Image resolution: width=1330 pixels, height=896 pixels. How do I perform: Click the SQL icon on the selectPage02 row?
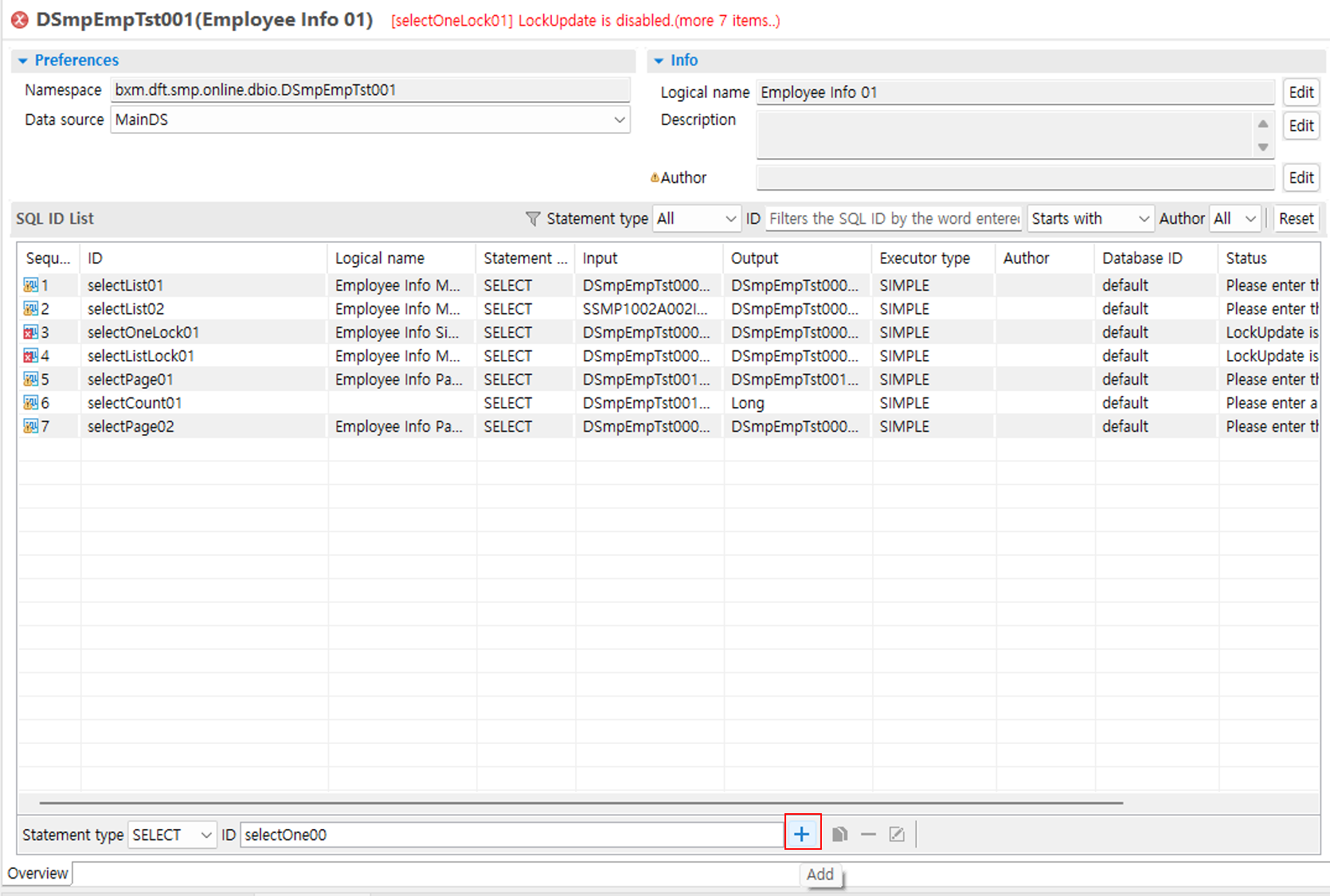point(30,426)
